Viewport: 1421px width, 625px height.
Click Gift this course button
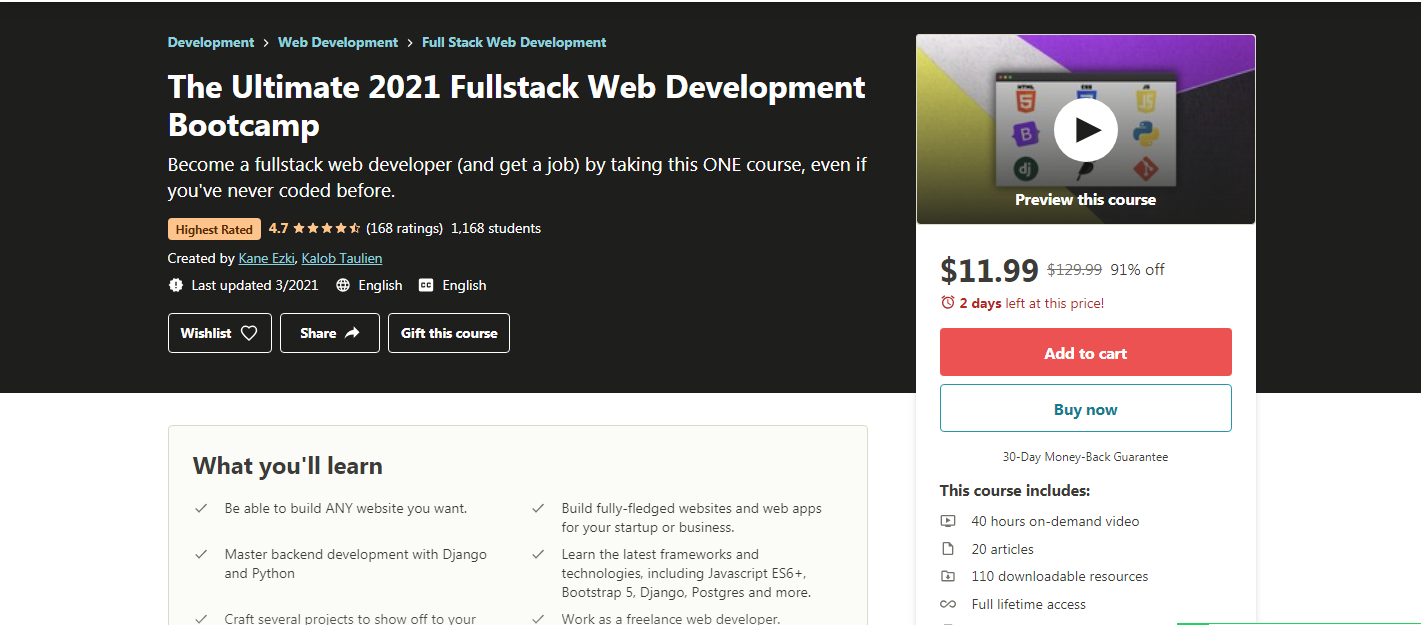click(449, 333)
